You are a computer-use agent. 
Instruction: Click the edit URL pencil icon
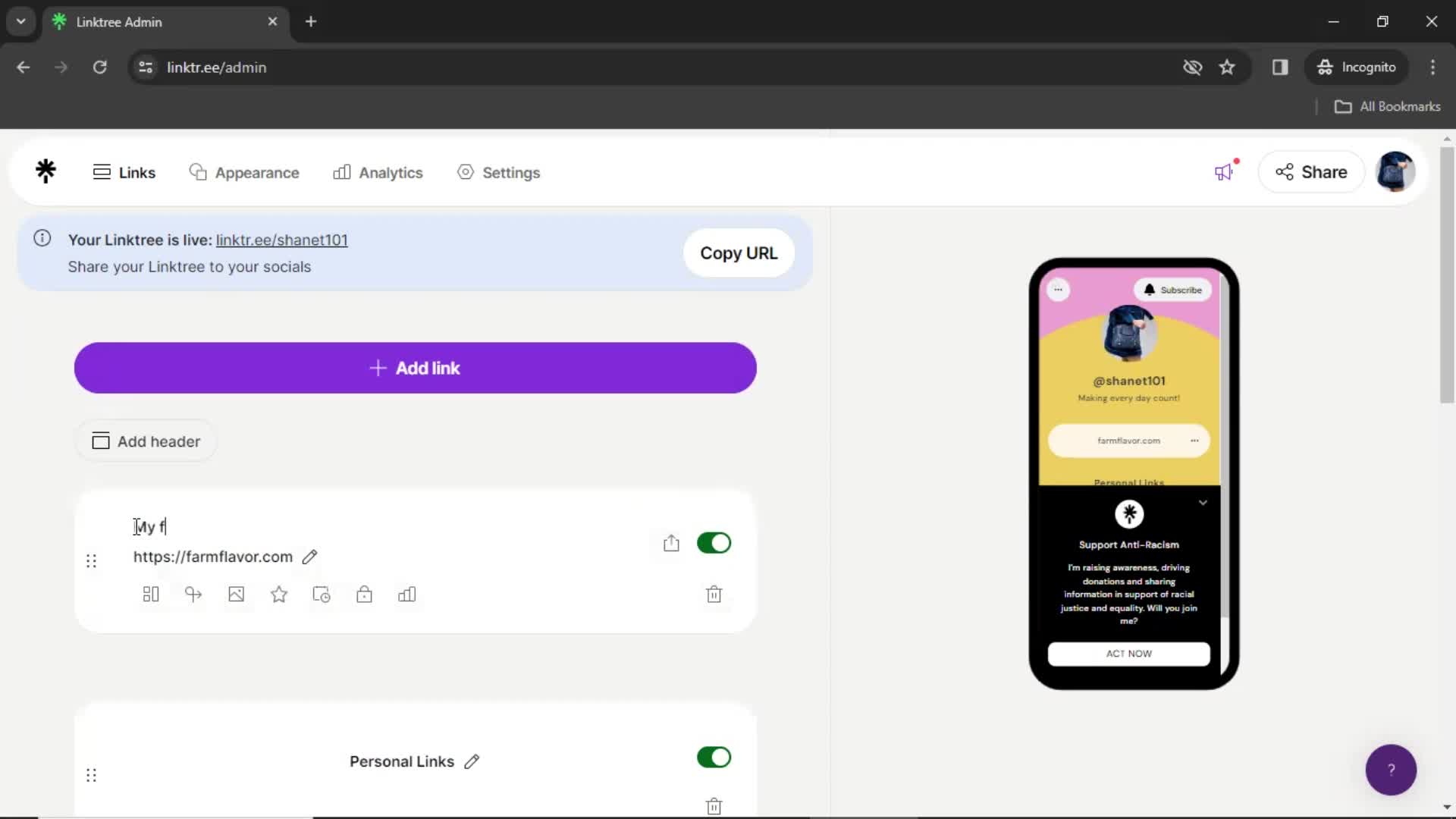pyautogui.click(x=310, y=557)
